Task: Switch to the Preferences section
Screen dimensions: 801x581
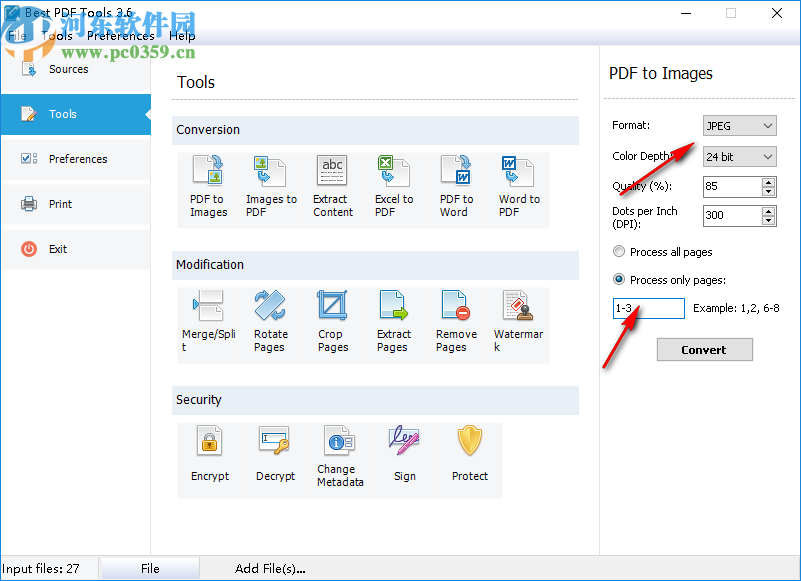Action: pos(75,159)
